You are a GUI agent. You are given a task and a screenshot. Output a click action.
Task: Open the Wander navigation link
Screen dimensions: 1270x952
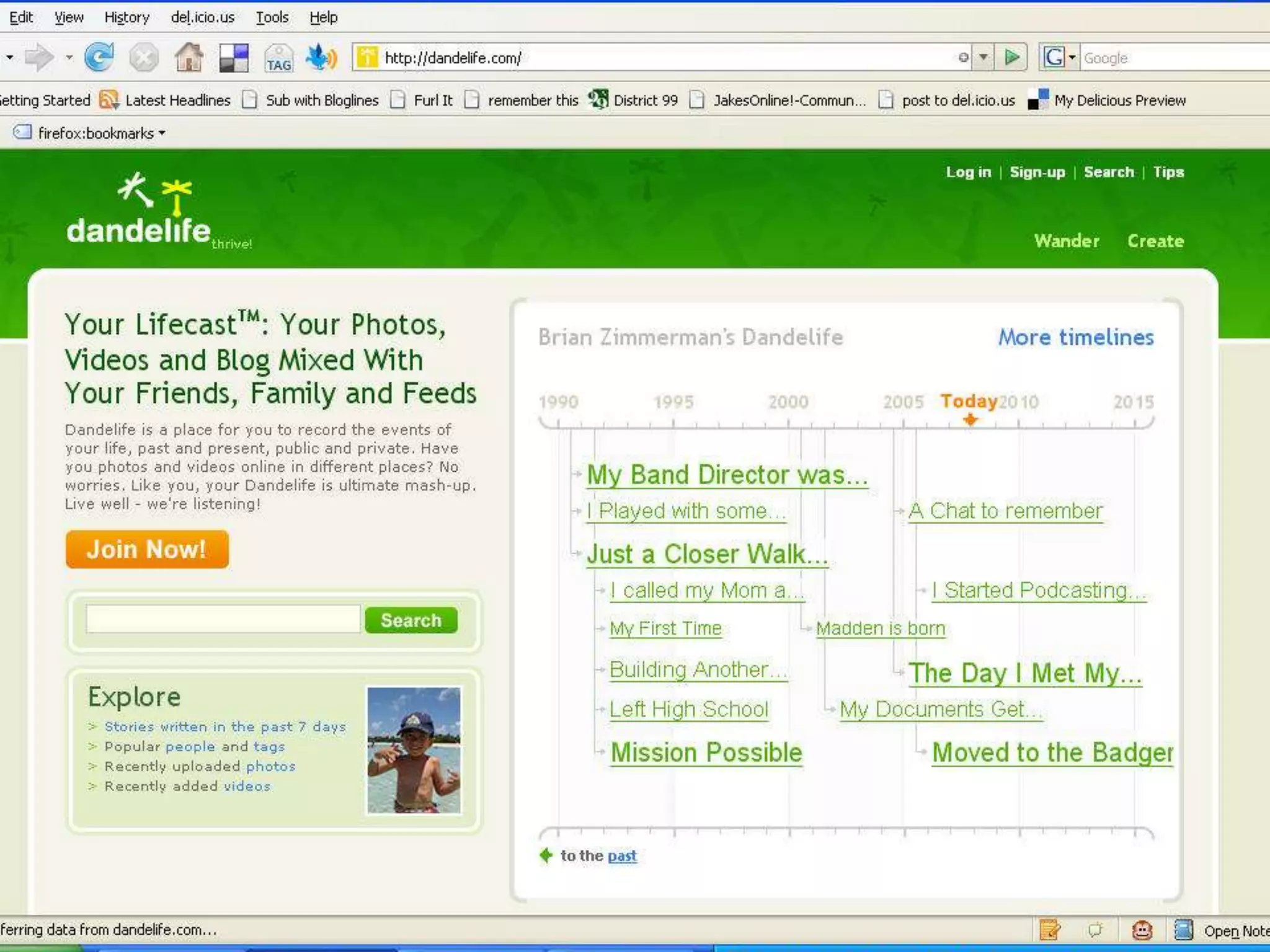pos(1066,240)
